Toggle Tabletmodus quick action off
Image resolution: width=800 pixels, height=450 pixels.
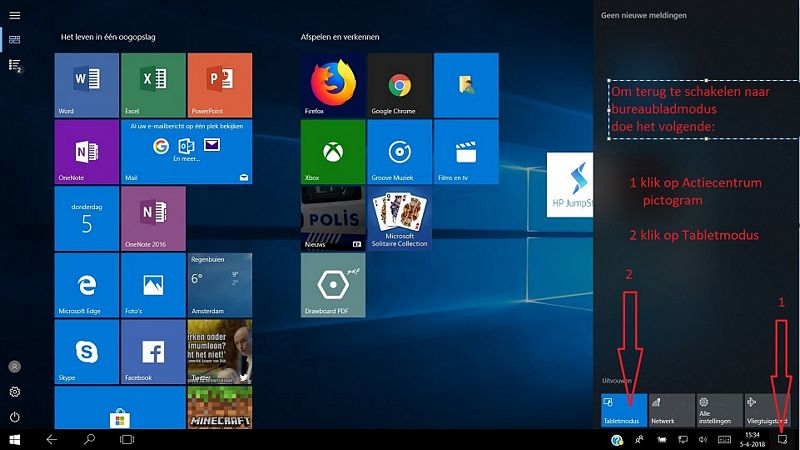pos(624,410)
